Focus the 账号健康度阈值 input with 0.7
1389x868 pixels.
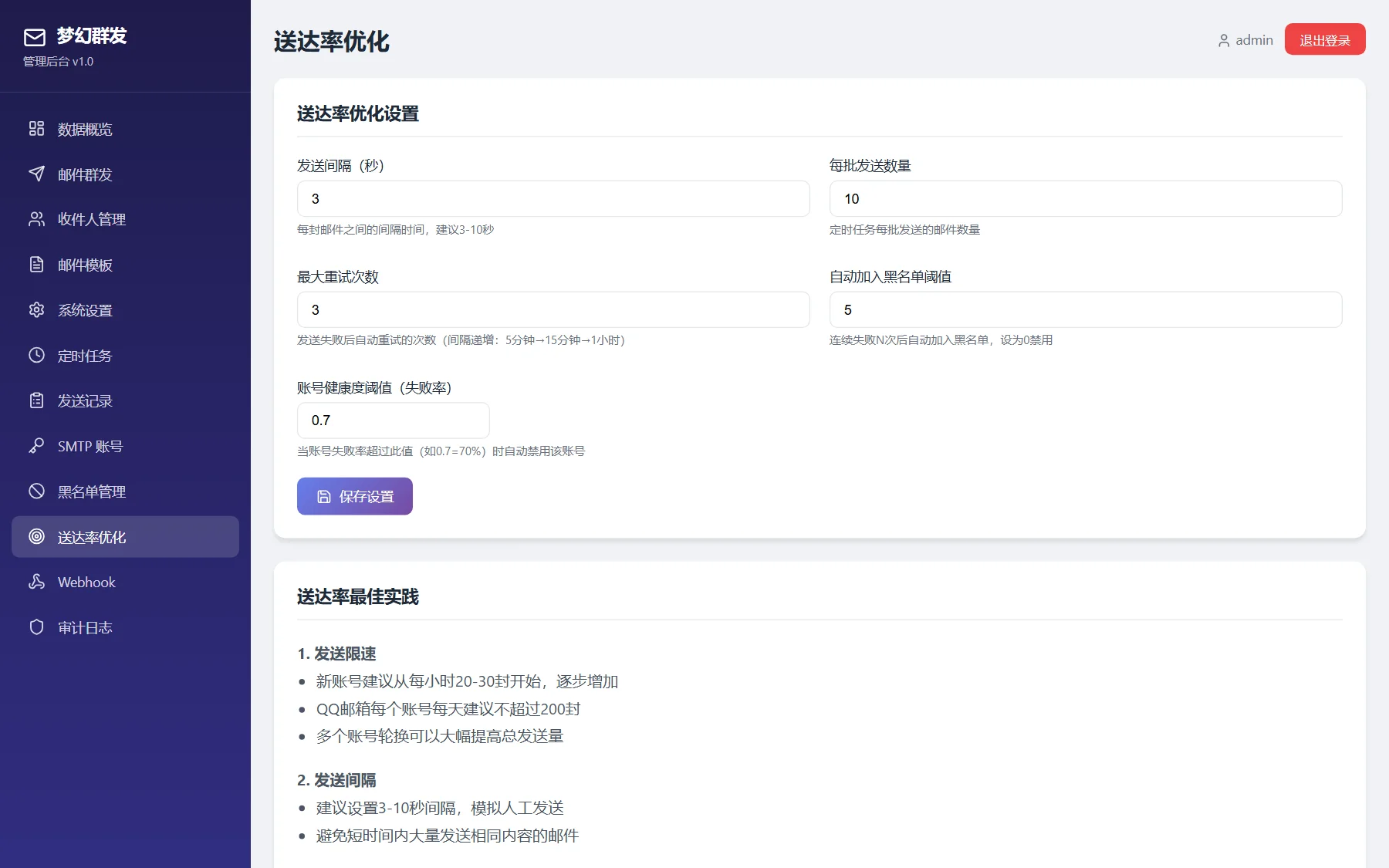(x=394, y=420)
